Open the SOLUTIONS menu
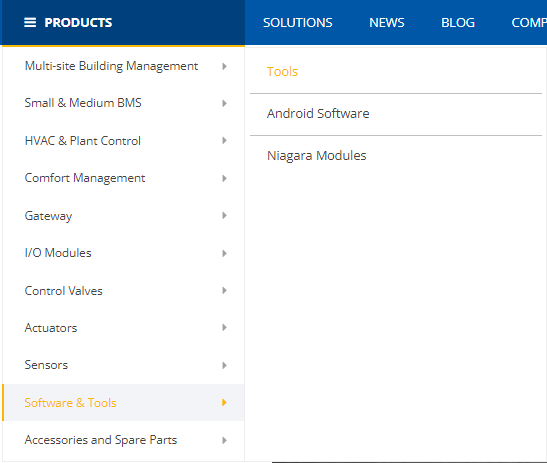Viewport: 547px width, 463px height. (x=298, y=23)
